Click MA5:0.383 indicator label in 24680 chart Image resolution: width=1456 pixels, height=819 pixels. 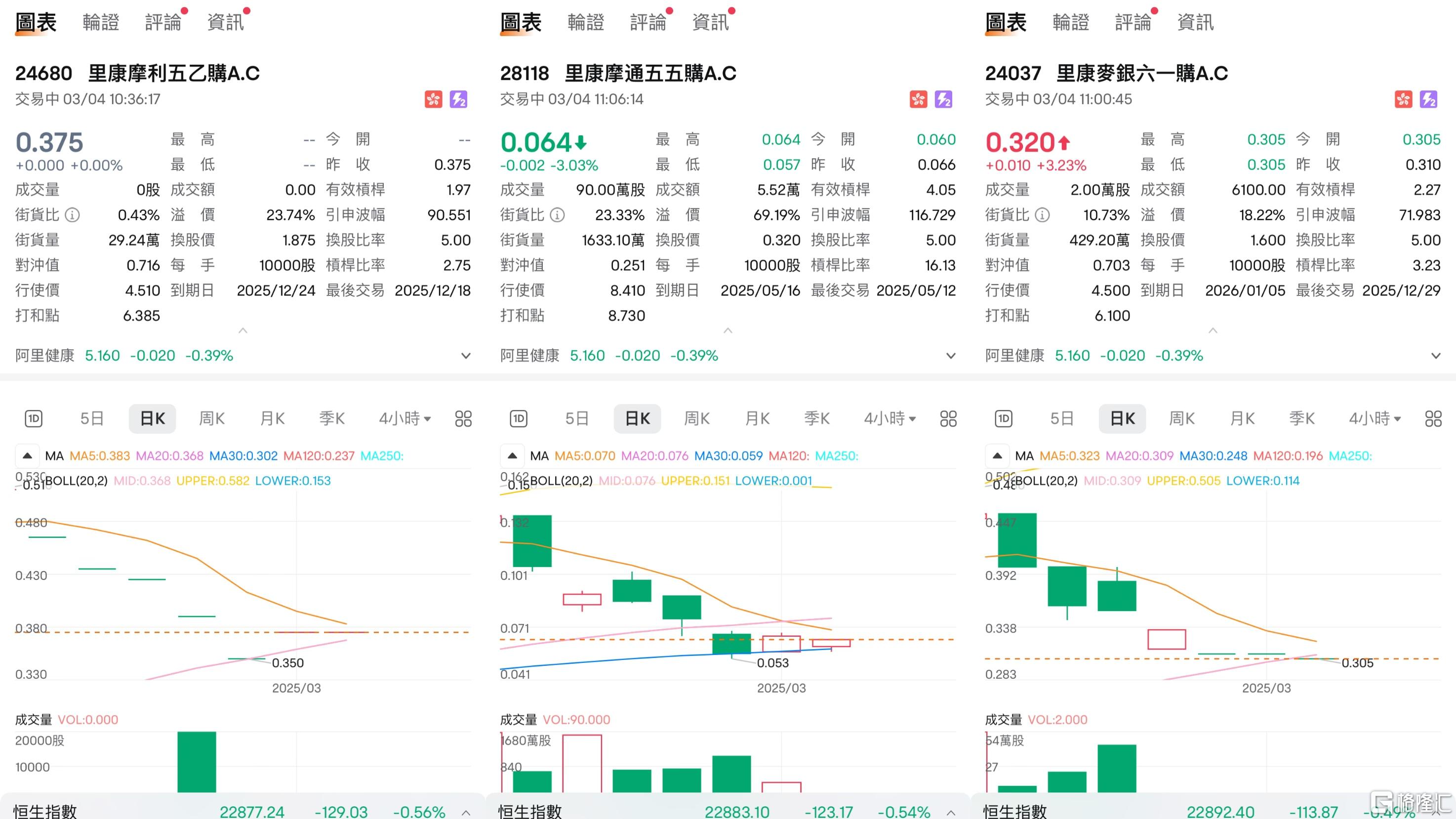[99, 455]
